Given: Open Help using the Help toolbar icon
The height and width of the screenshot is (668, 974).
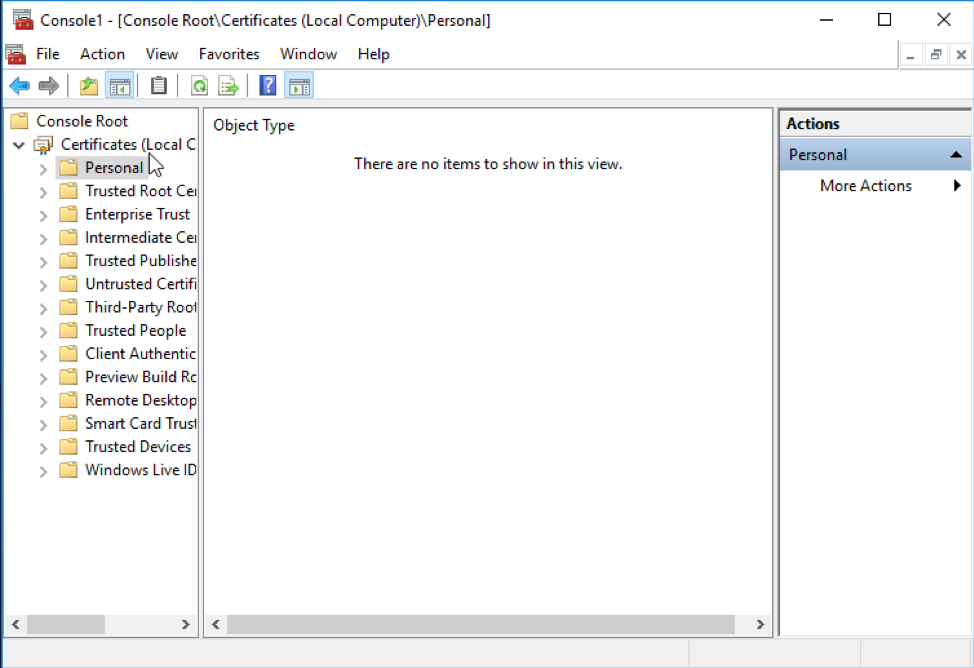Looking at the screenshot, I should coord(267,85).
